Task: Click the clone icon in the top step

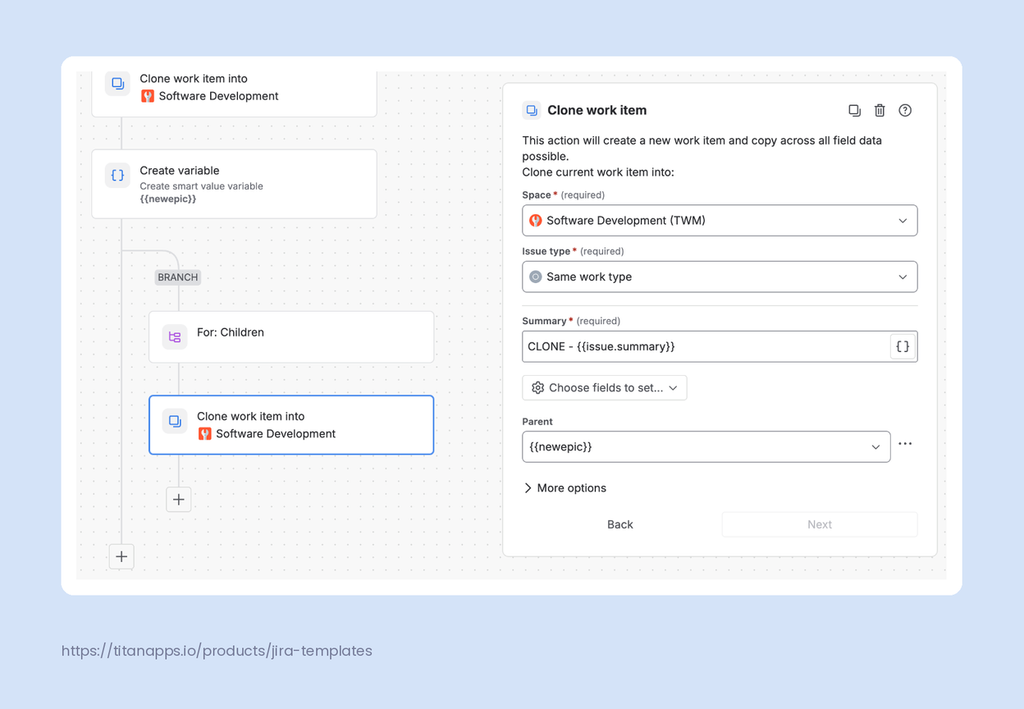Action: [x=118, y=84]
